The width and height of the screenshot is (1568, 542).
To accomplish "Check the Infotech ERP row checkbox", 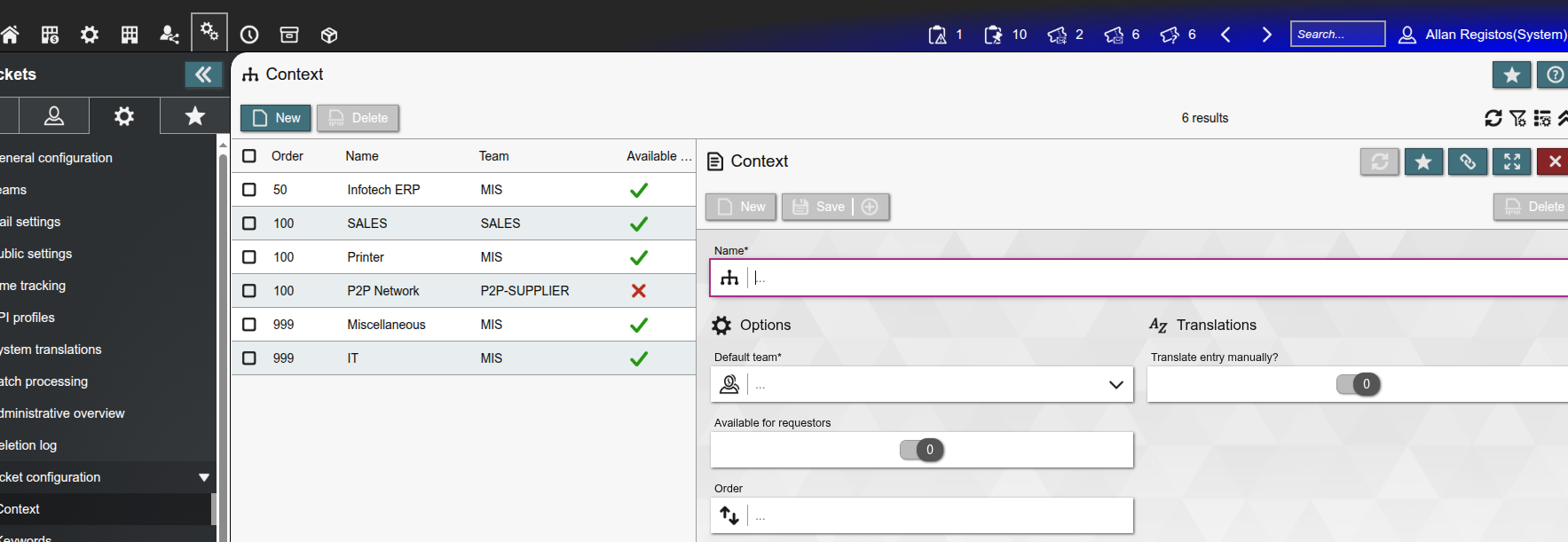I will (249, 190).
